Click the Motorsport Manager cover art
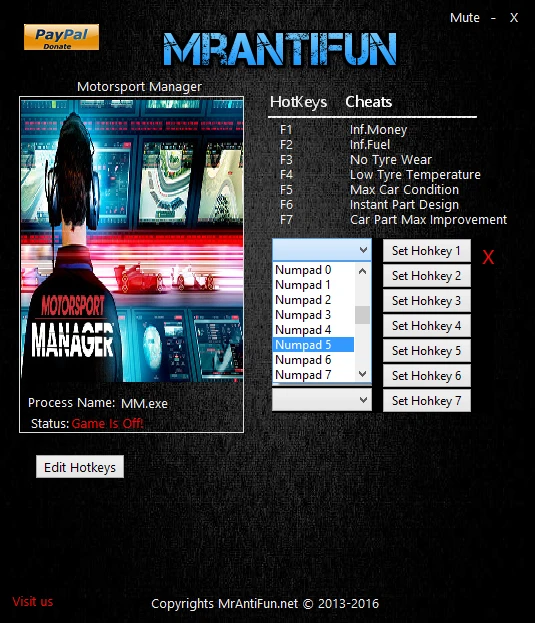This screenshot has width=535, height=623. pyautogui.click(x=132, y=240)
